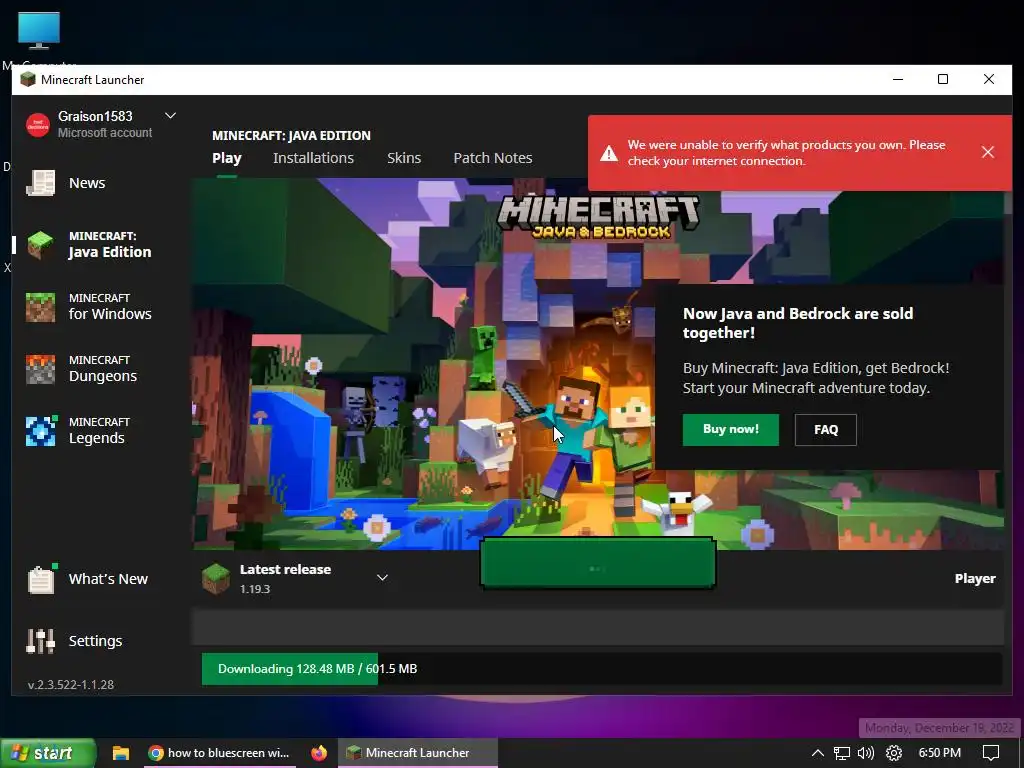Click the Graison1583 account avatar
The width and height of the screenshot is (1024, 768).
pos(38,124)
